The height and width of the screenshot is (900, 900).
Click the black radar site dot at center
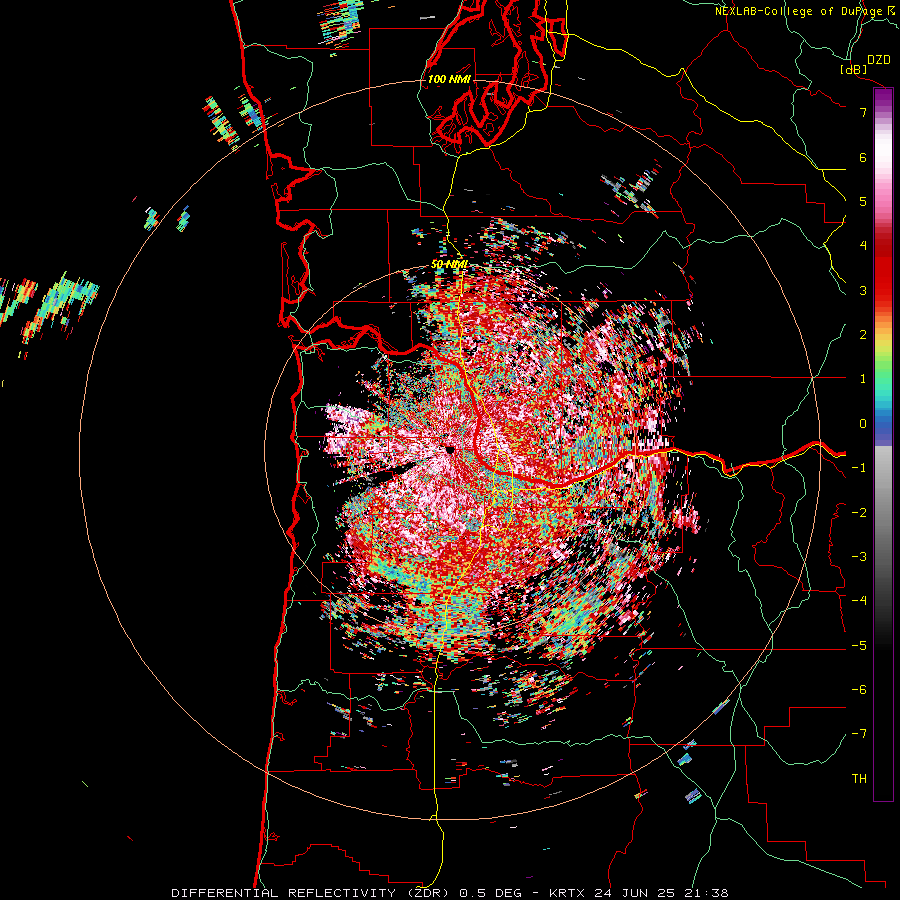(450, 450)
